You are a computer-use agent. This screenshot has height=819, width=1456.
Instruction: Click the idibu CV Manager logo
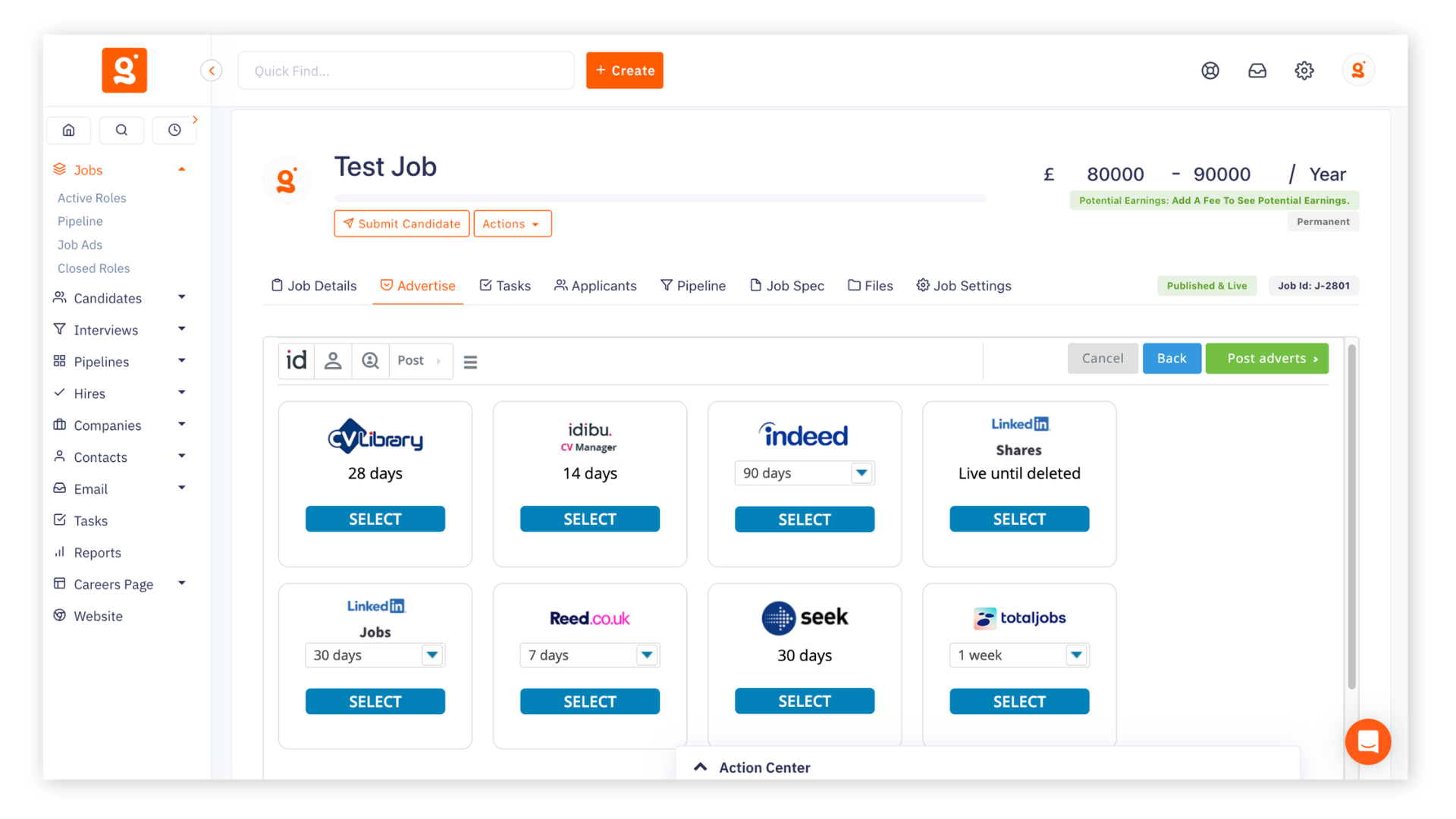pyautogui.click(x=589, y=437)
